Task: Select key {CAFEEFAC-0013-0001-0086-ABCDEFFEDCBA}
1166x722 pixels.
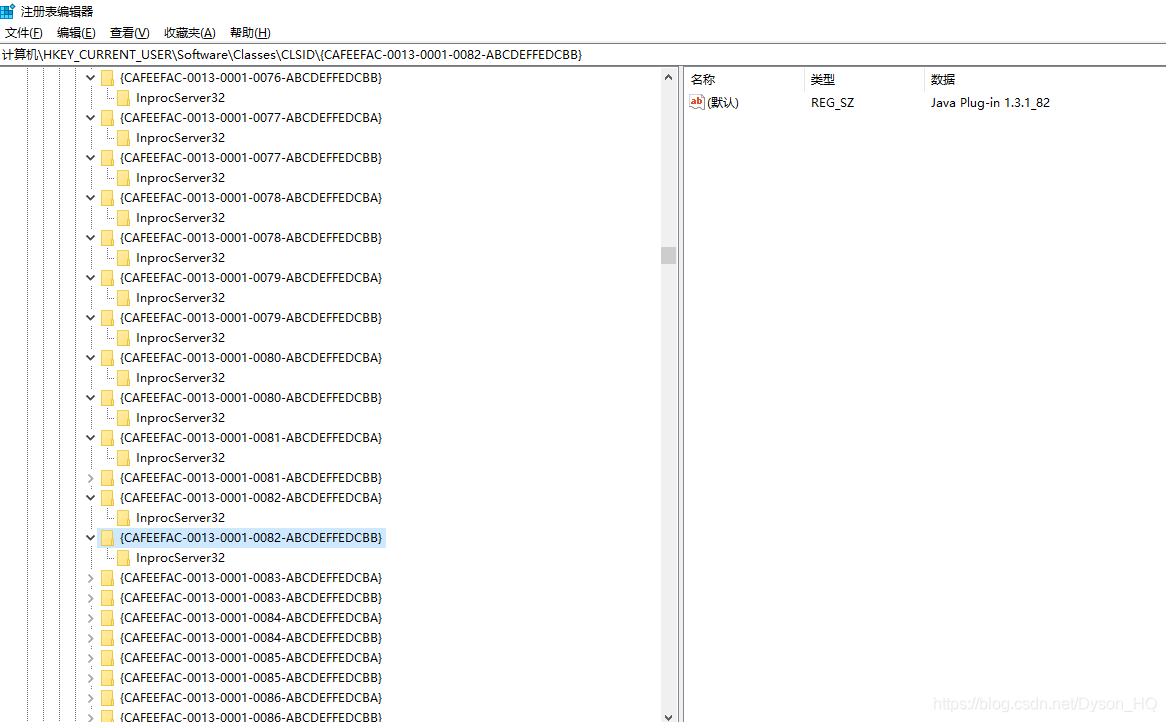Action: tap(251, 698)
